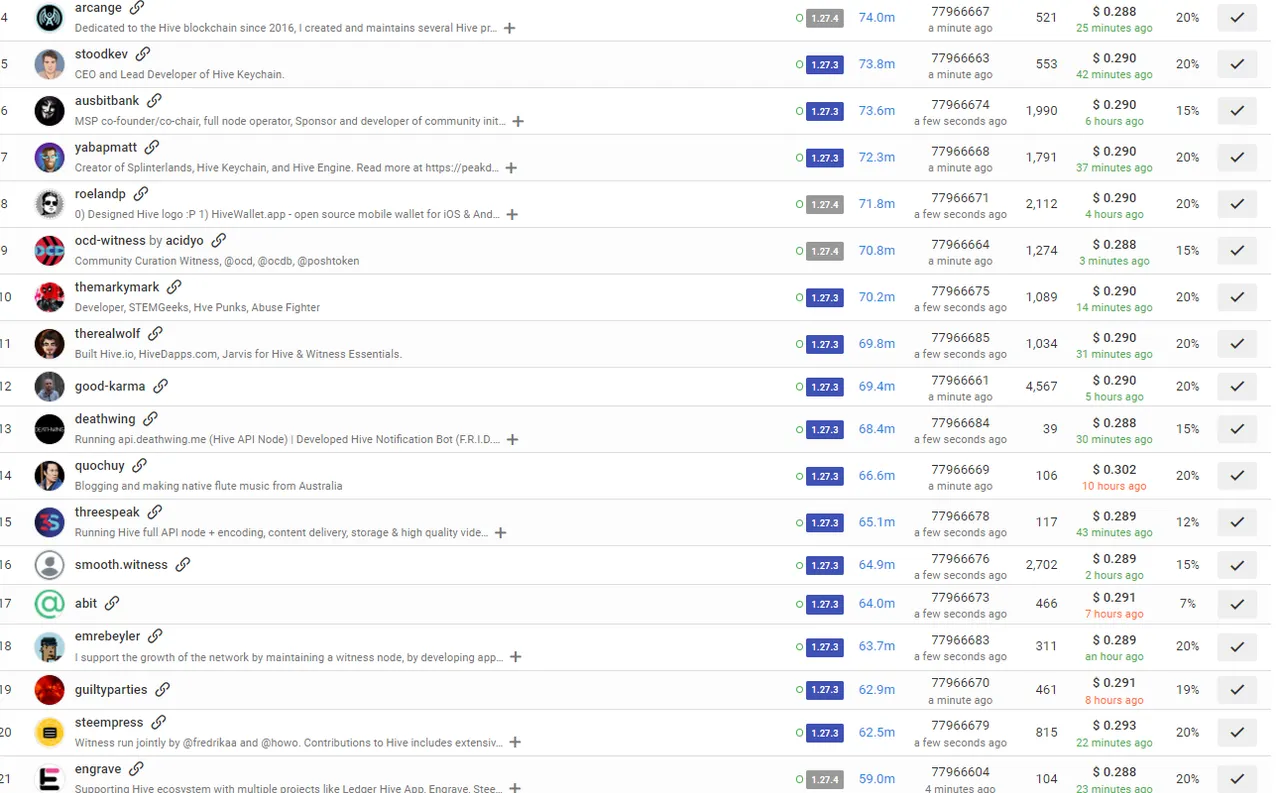
Task: Expand the ausbitbank description with plus
Action: [x=518, y=121]
